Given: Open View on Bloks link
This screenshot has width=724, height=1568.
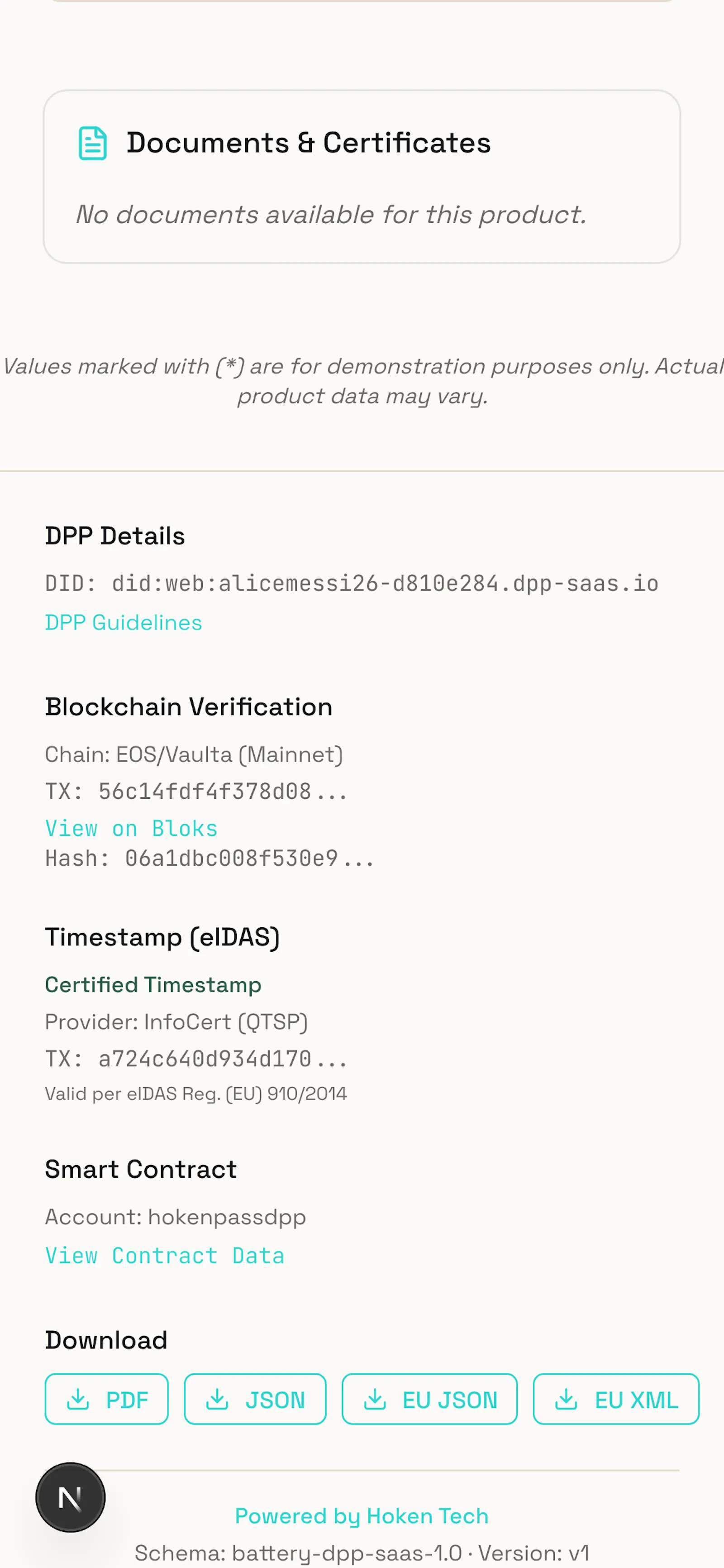Looking at the screenshot, I should click(131, 829).
